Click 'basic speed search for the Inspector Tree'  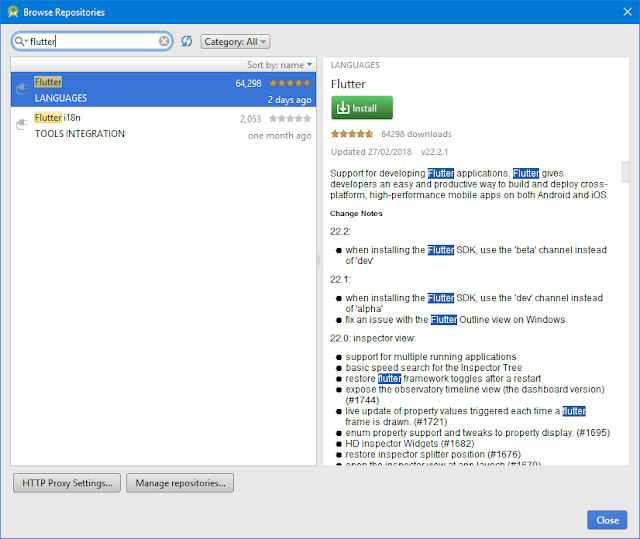pos(433,368)
